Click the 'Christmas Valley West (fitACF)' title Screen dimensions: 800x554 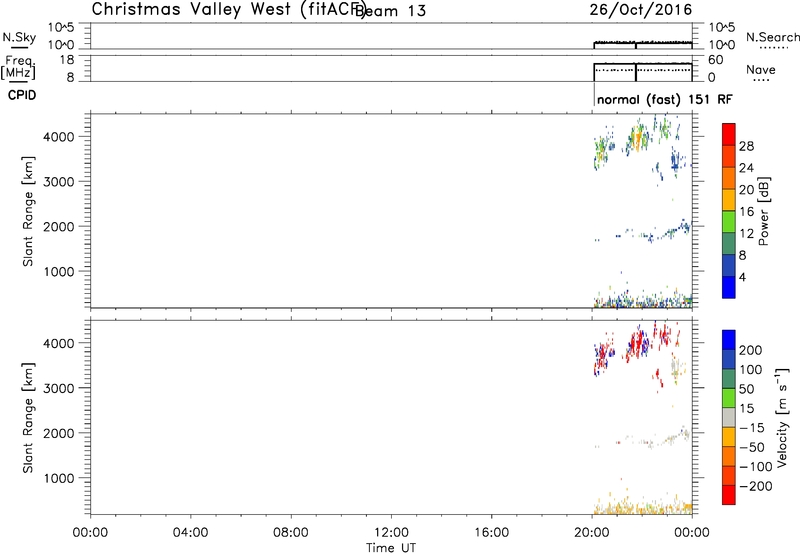(229, 10)
